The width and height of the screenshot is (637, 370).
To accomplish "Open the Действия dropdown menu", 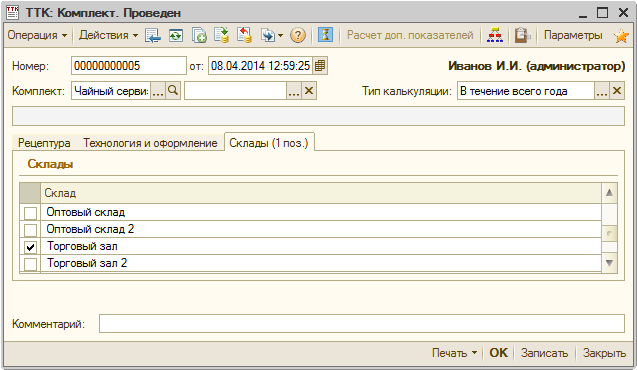I will [x=108, y=35].
